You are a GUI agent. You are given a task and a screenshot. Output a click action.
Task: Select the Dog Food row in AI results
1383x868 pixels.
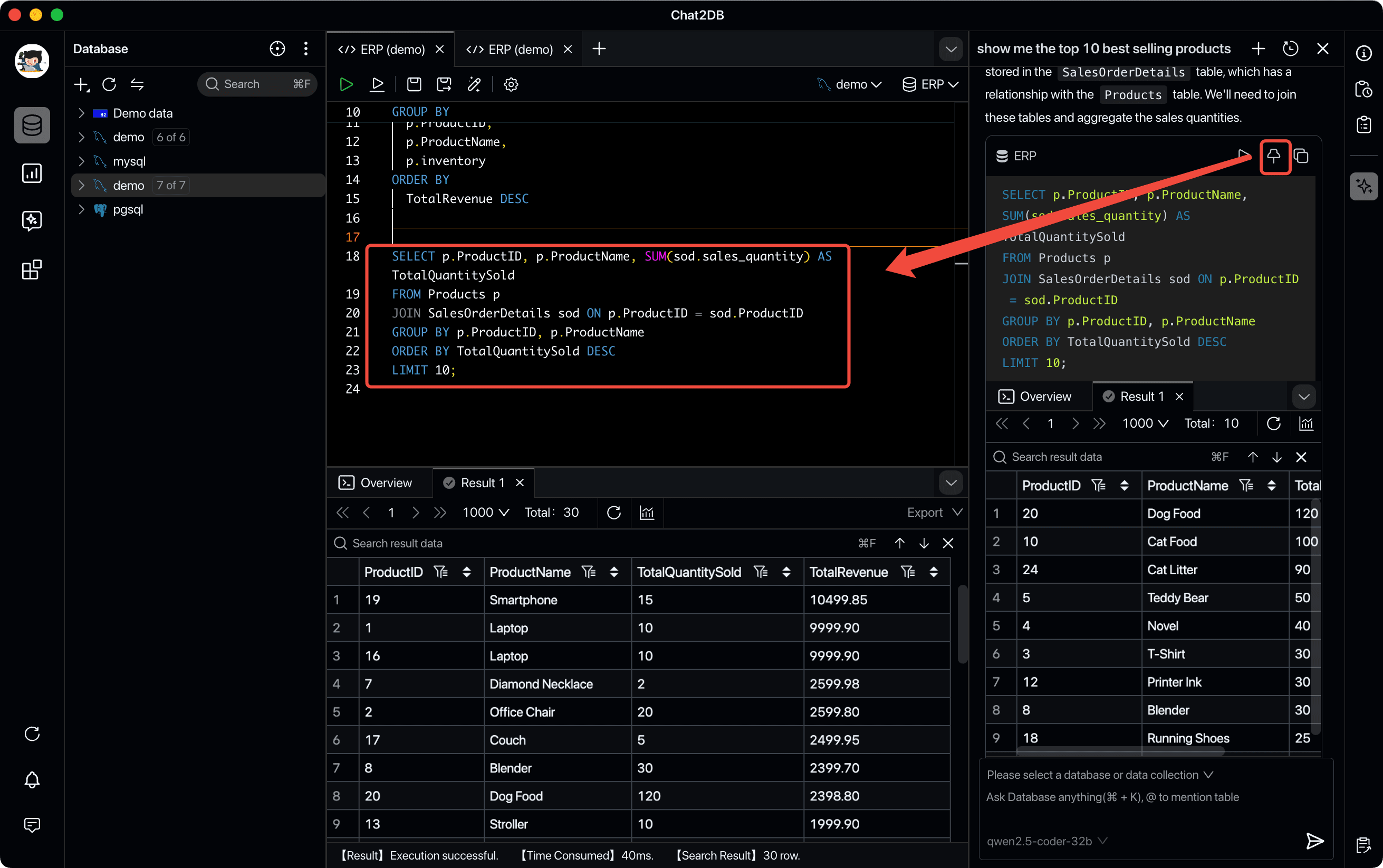[1153, 514]
